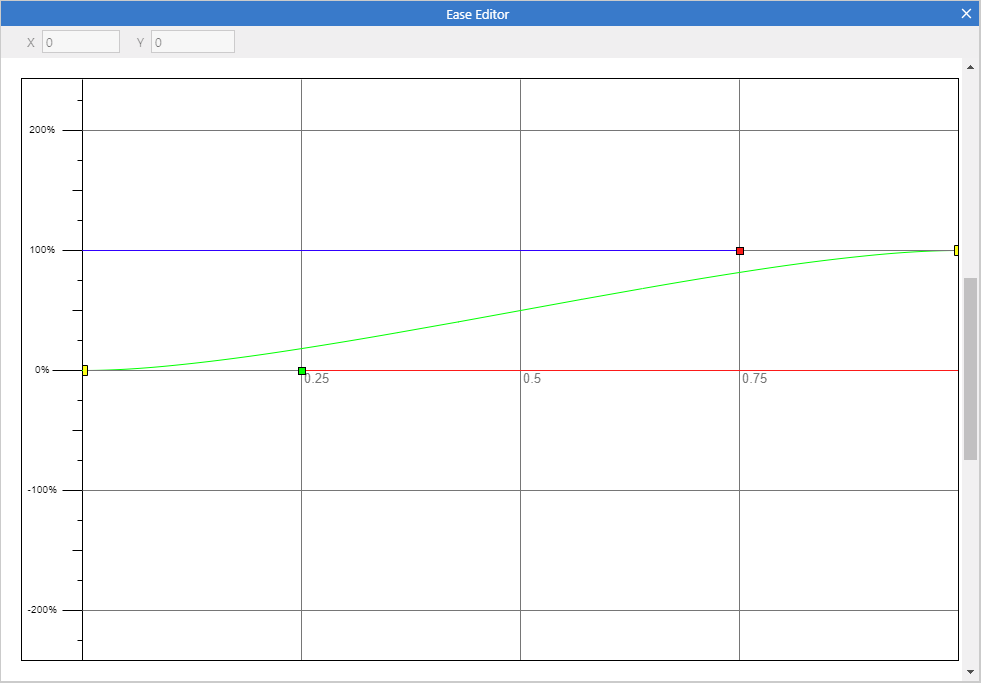Click into the Y value field
The height and width of the screenshot is (683, 981).
(x=193, y=42)
